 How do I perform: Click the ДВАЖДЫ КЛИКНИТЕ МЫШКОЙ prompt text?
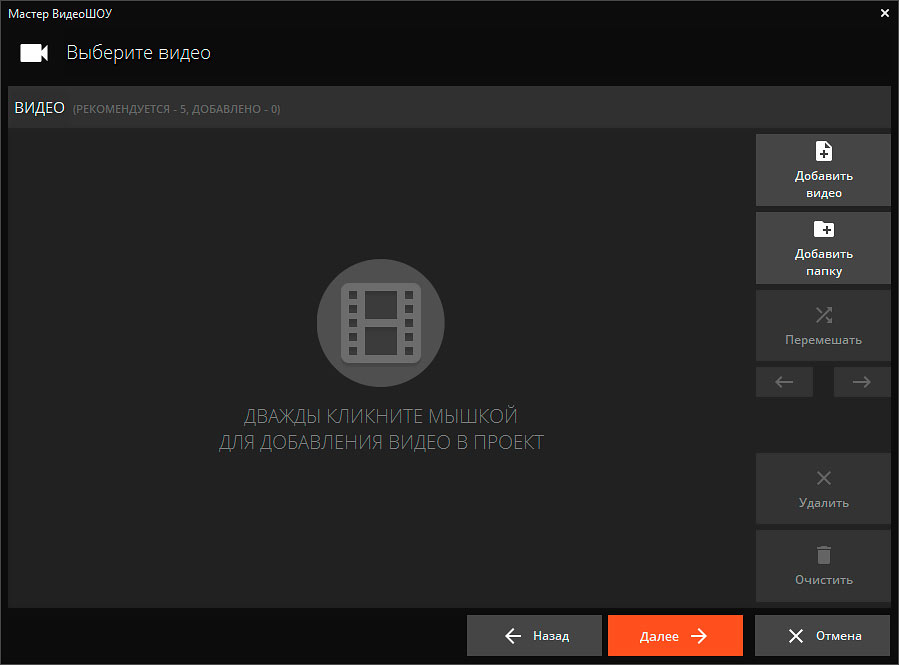[x=380, y=416]
